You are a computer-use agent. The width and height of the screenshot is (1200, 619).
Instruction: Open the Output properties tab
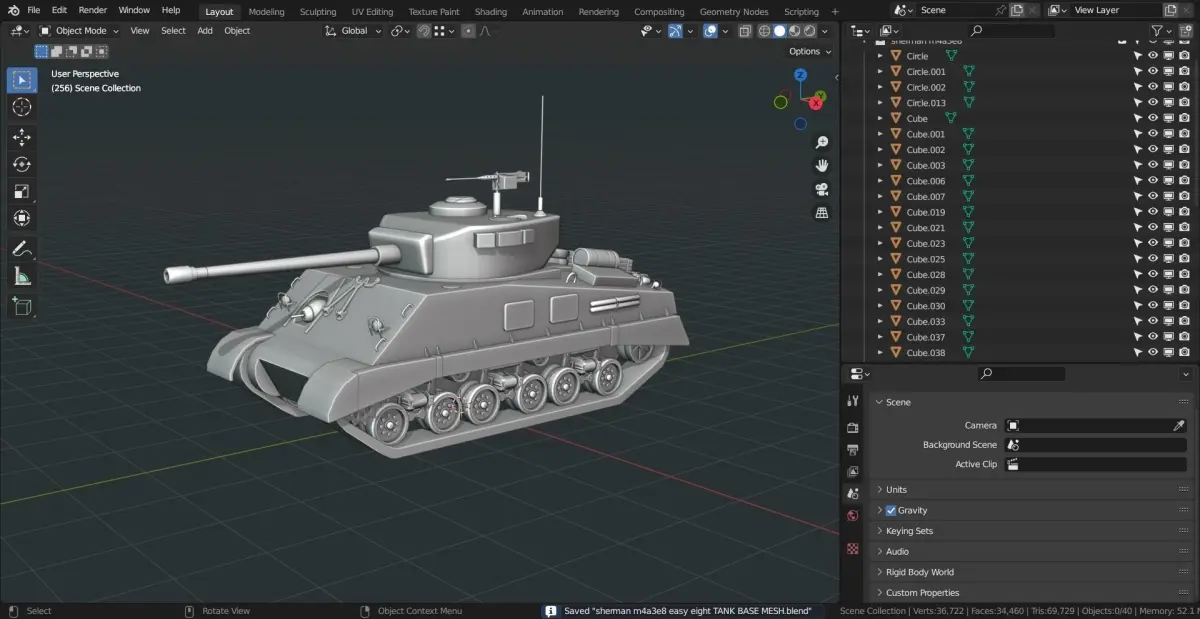853,450
